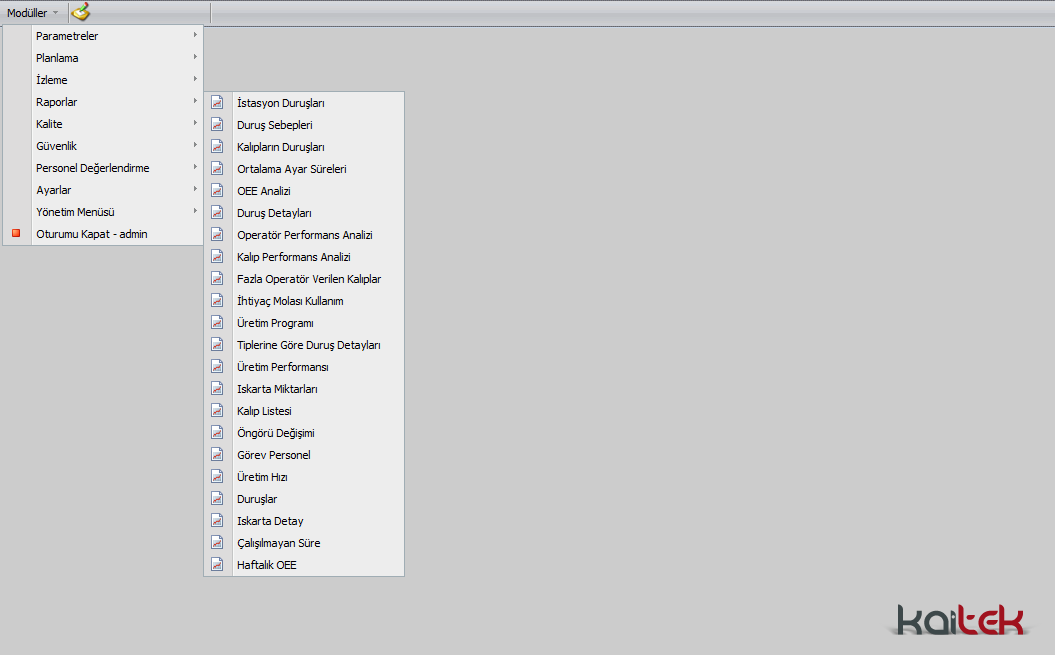Click the icon beside Kalıp Listesi
The height and width of the screenshot is (655, 1055).
click(217, 411)
